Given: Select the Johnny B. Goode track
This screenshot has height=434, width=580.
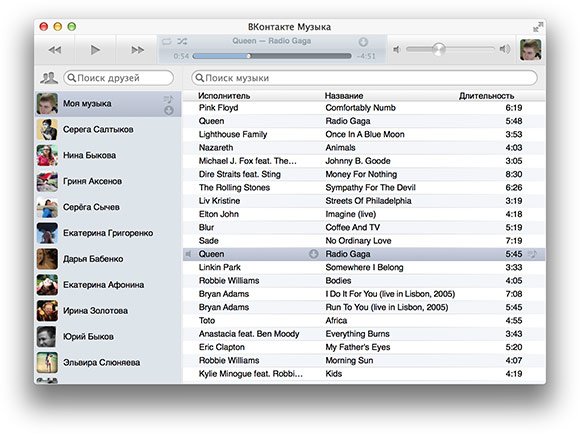Looking at the screenshot, I should (x=364, y=161).
